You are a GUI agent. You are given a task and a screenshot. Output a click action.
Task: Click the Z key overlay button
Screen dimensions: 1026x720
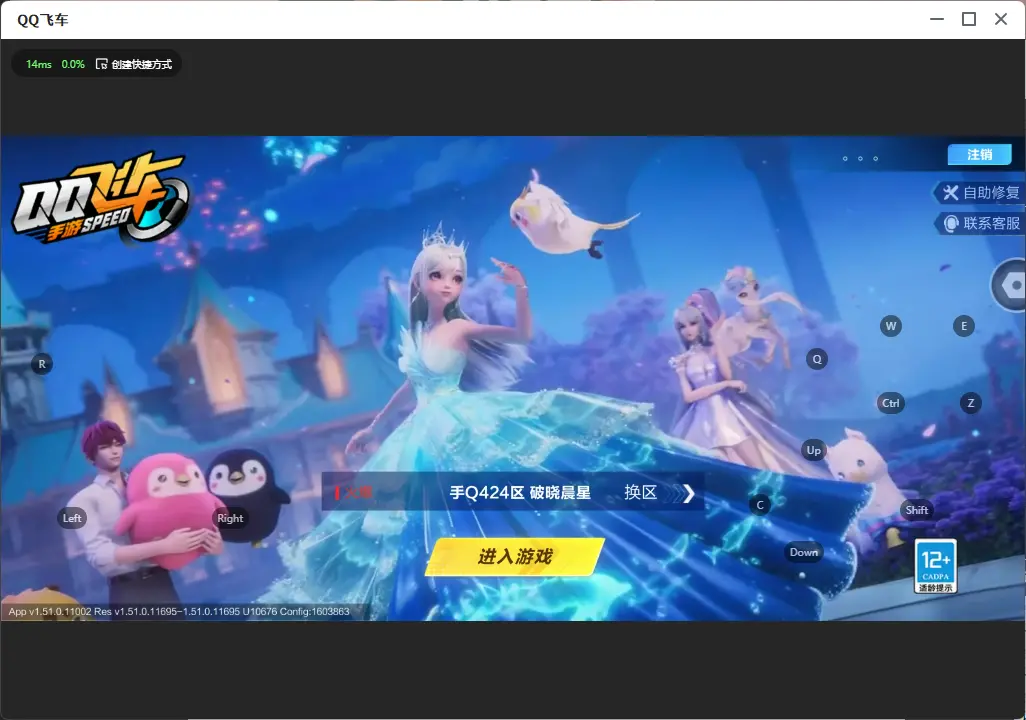tap(970, 403)
